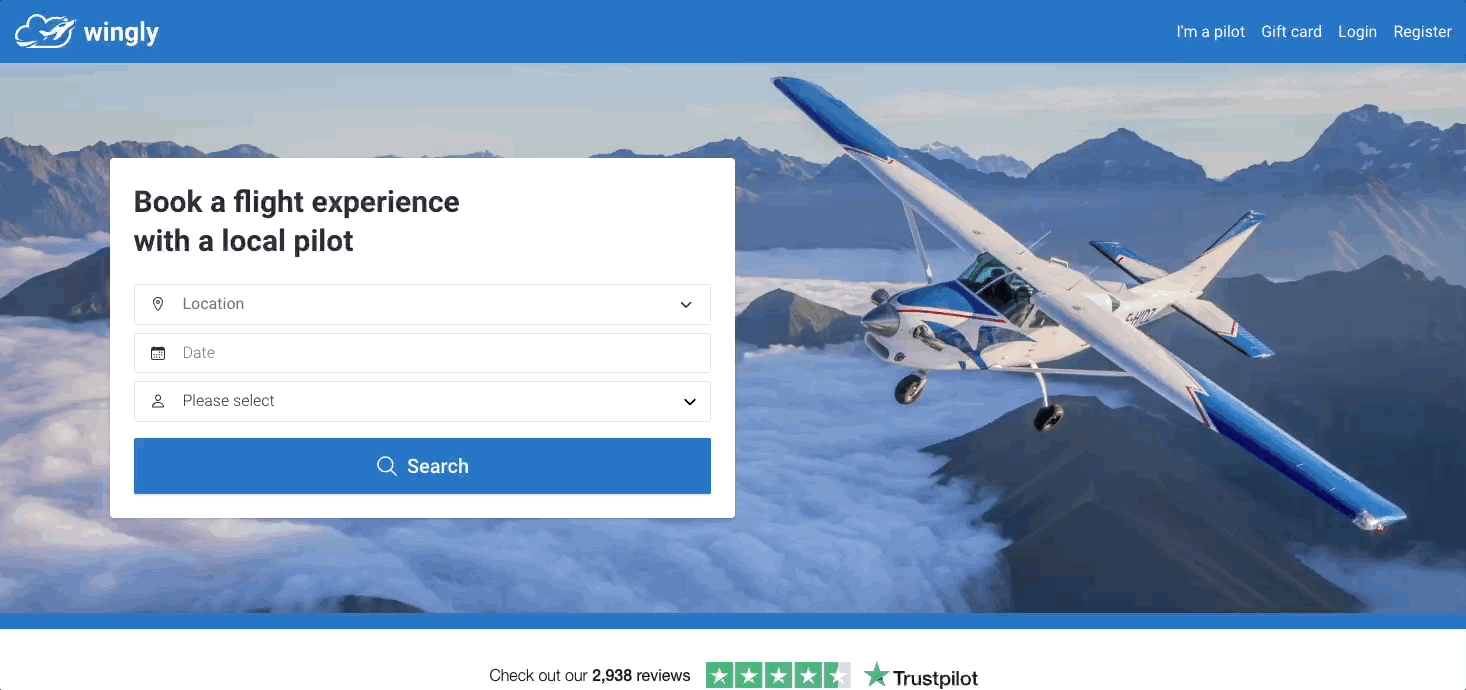Click the wingly wordmark text
This screenshot has width=1466, height=690.
coord(121,32)
